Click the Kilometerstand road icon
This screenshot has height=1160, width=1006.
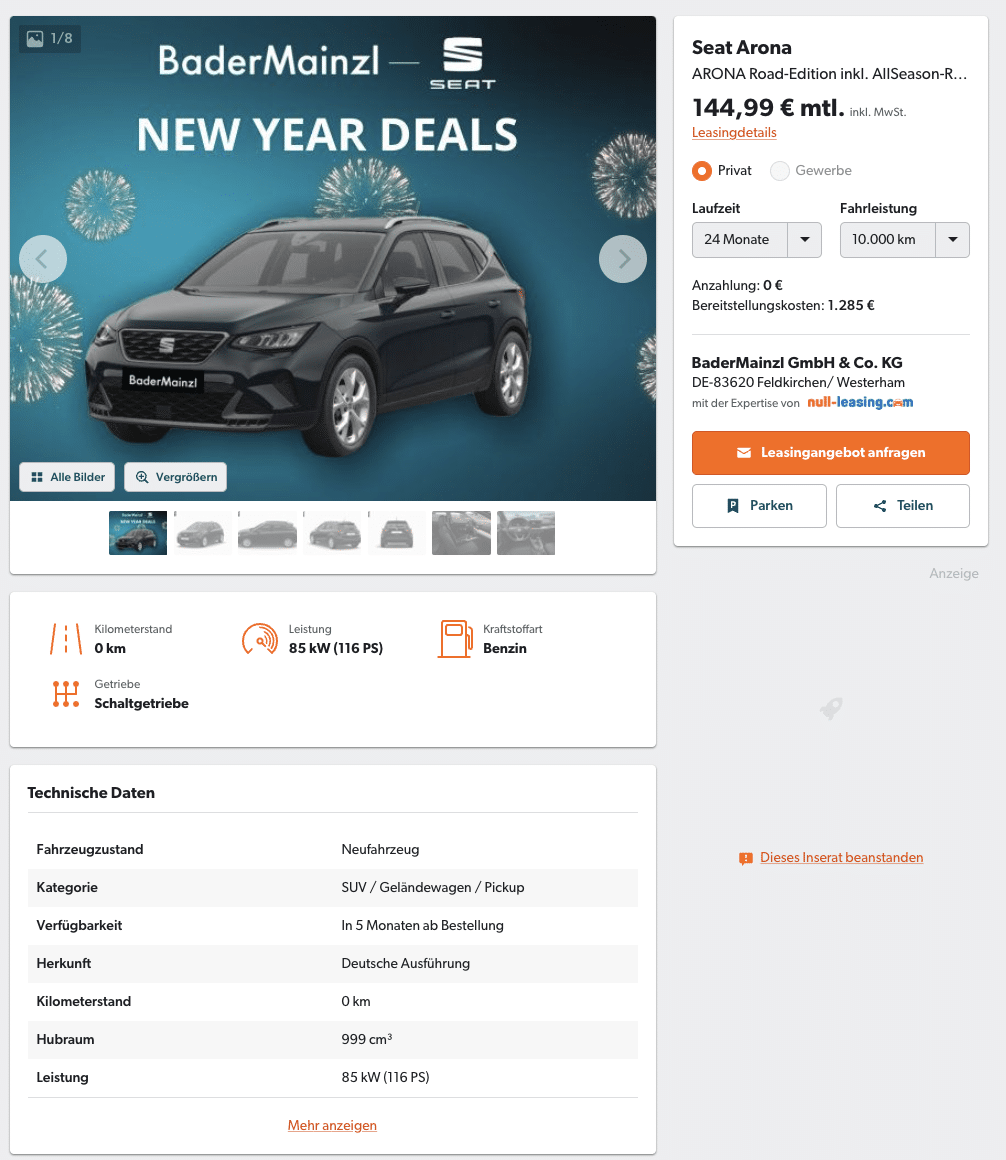click(66, 638)
